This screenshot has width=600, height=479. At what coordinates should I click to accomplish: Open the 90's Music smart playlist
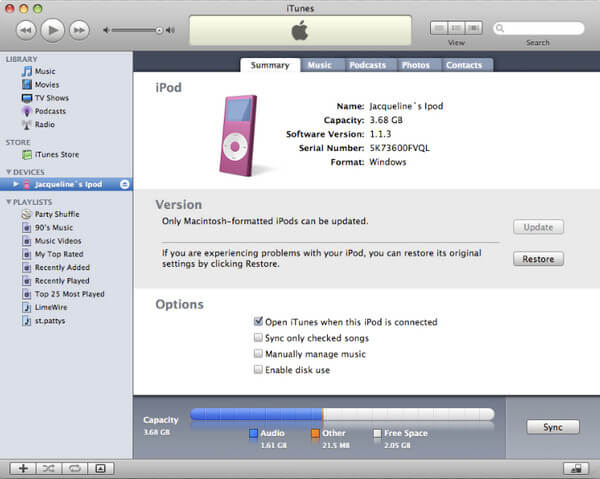pyautogui.click(x=47, y=228)
